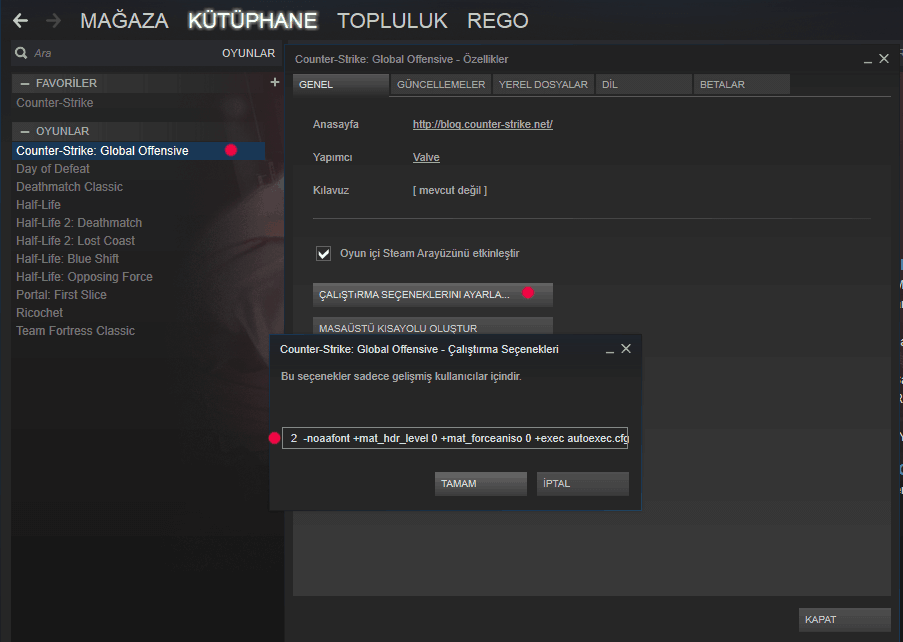Click the search magnifier icon

21,53
